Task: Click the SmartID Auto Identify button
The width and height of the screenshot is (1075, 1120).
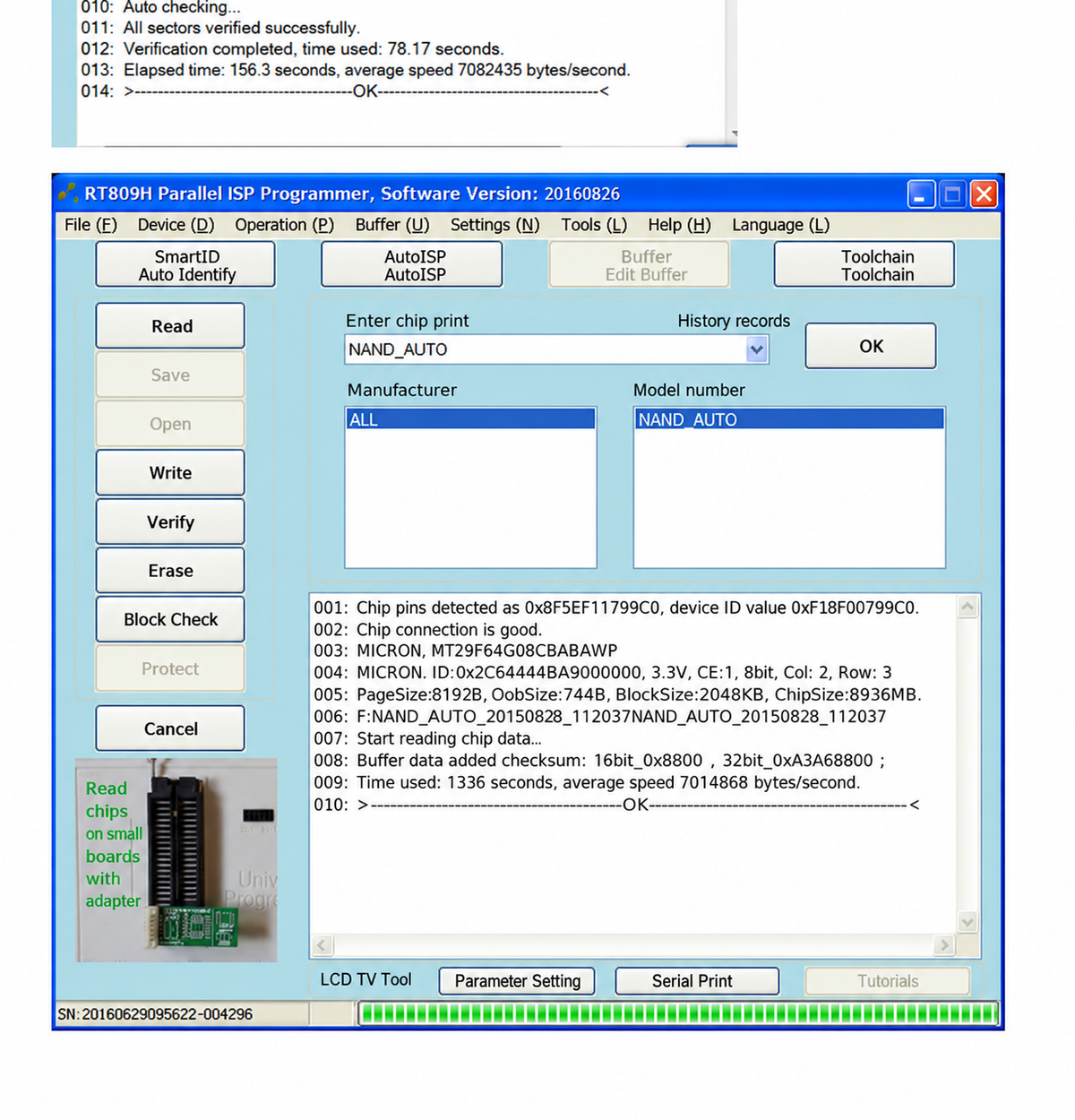Action: [x=186, y=265]
